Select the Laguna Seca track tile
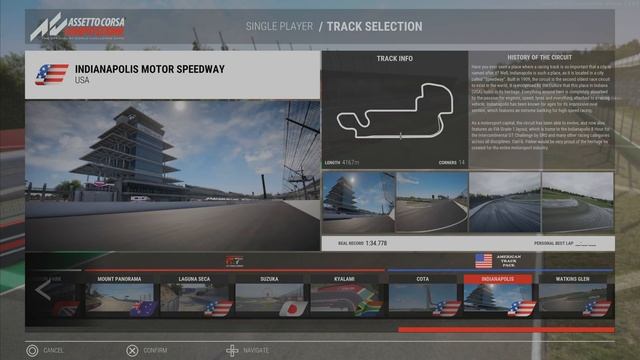This screenshot has width=640, height=360. pyautogui.click(x=194, y=296)
